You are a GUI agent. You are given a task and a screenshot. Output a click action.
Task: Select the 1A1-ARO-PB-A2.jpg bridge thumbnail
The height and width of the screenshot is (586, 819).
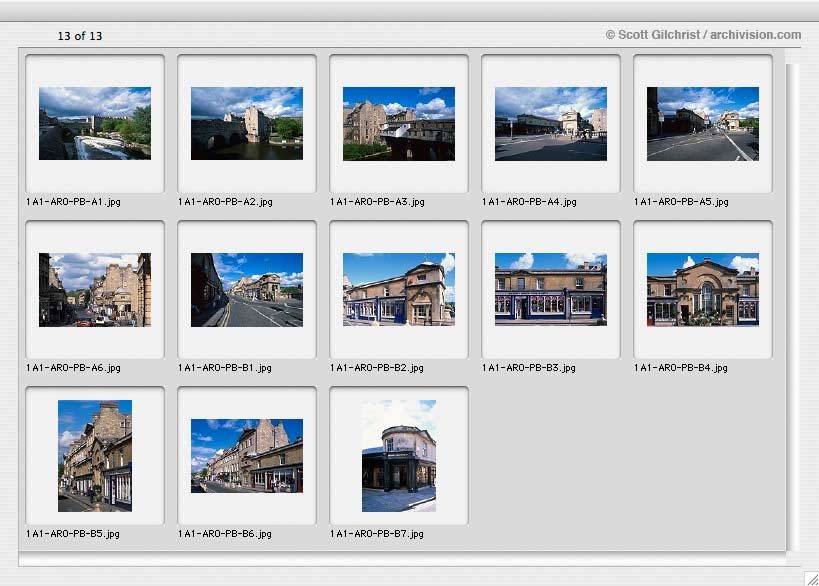click(247, 123)
